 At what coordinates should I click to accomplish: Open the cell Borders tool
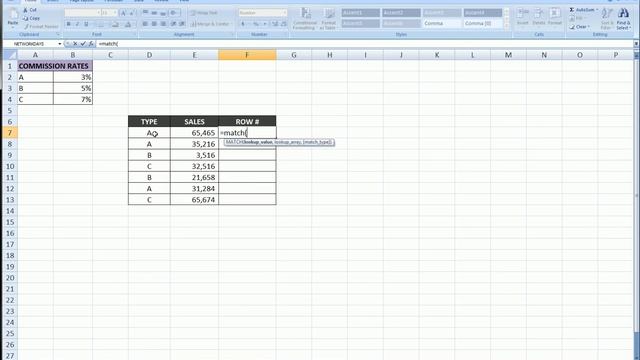pyautogui.click(x=102, y=24)
